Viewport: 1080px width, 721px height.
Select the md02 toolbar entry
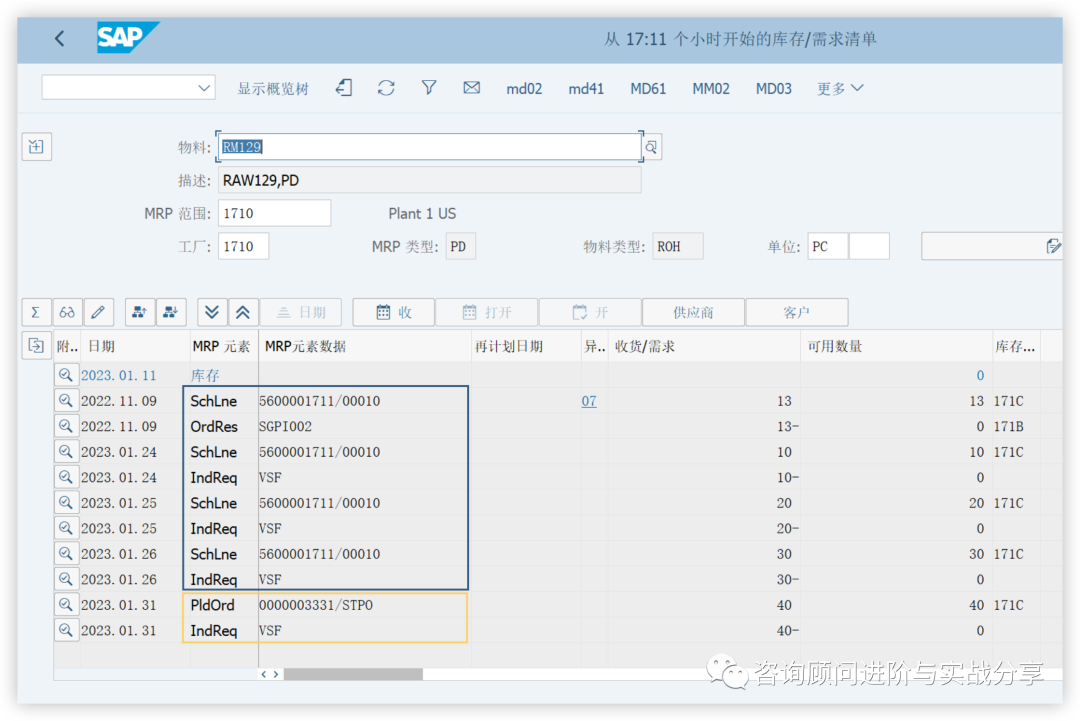[x=524, y=88]
